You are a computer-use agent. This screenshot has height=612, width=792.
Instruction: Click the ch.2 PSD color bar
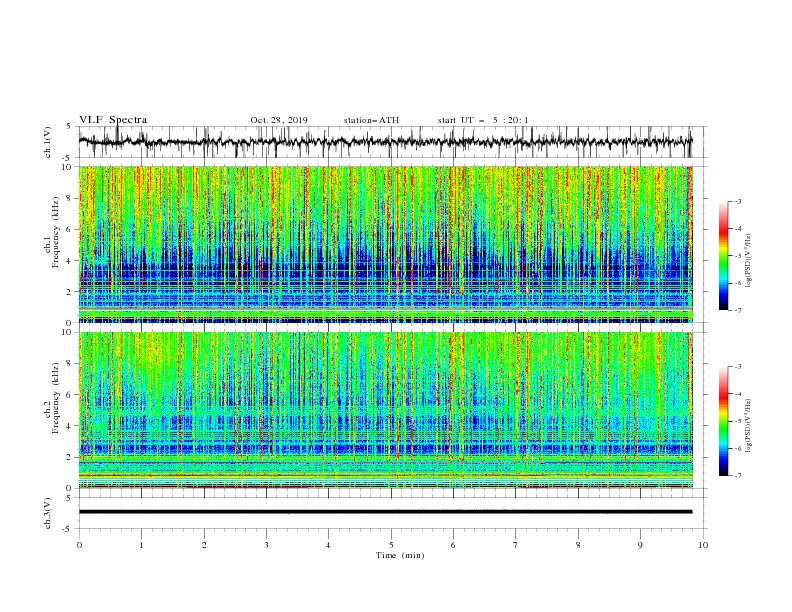[723, 421]
